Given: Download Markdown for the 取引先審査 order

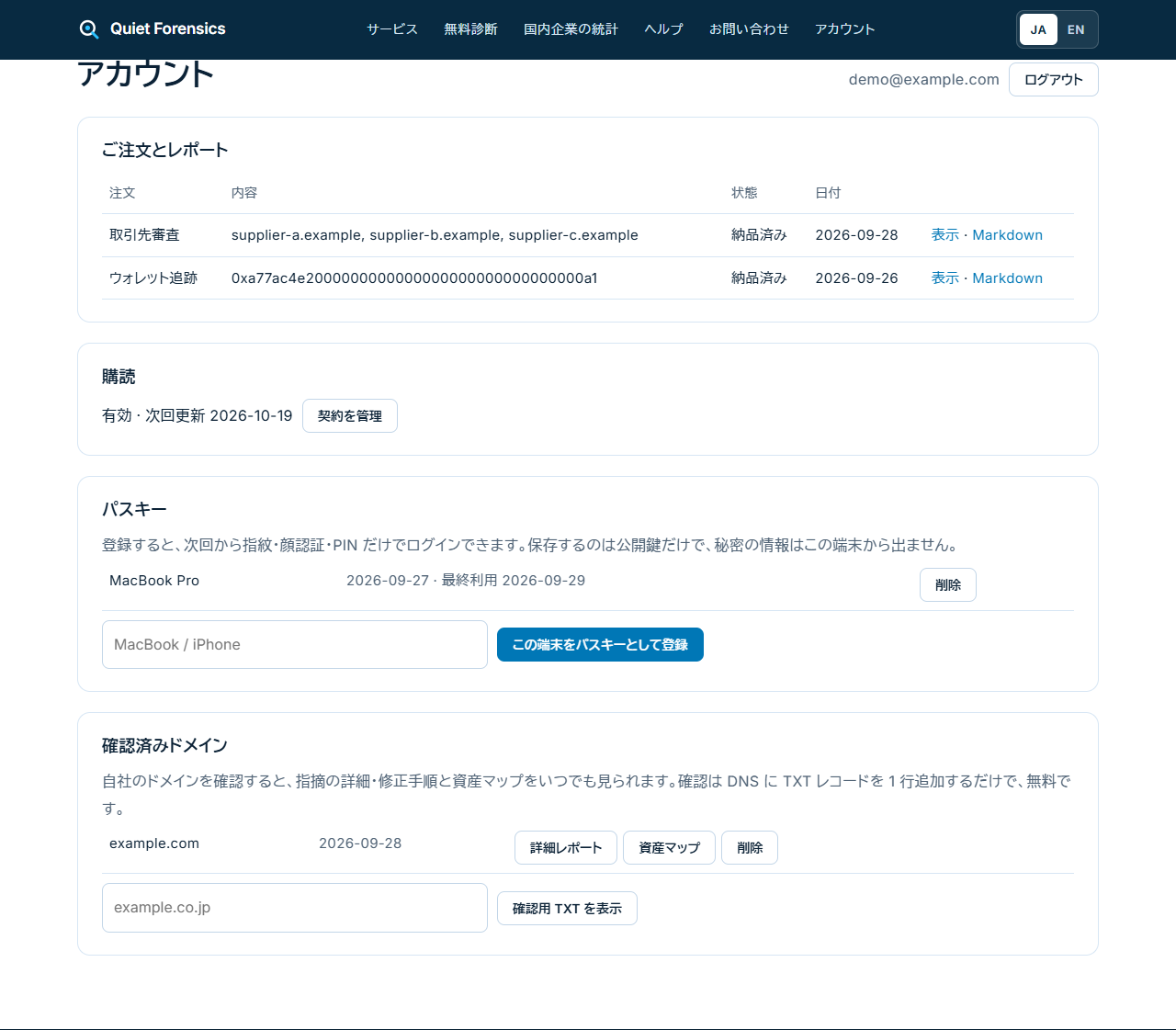Looking at the screenshot, I should (x=1007, y=235).
